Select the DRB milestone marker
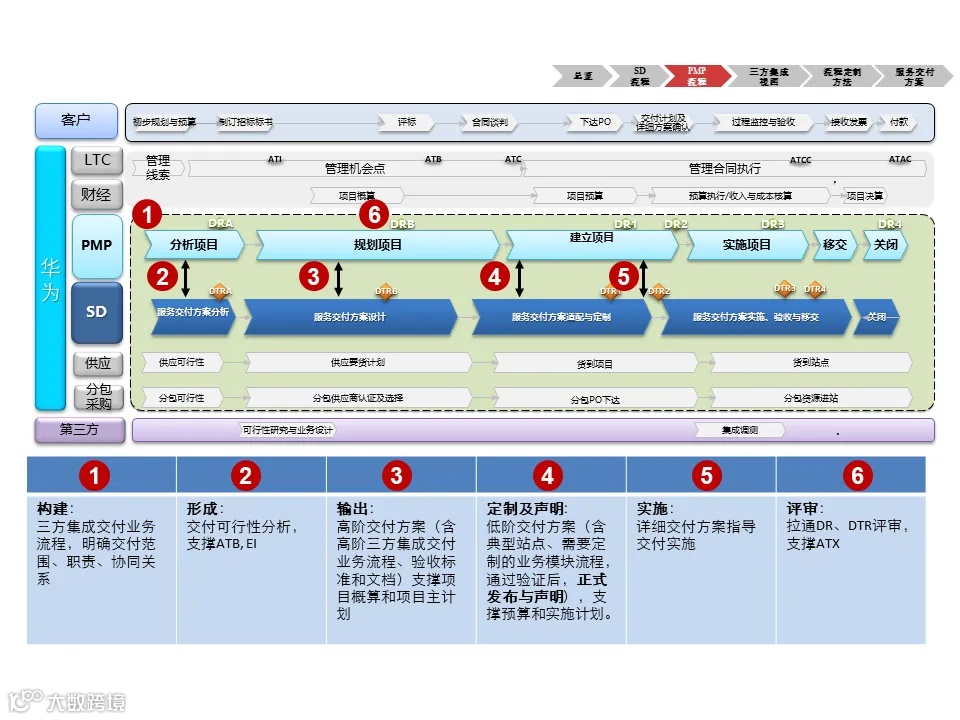The image size is (960, 720). (403, 225)
